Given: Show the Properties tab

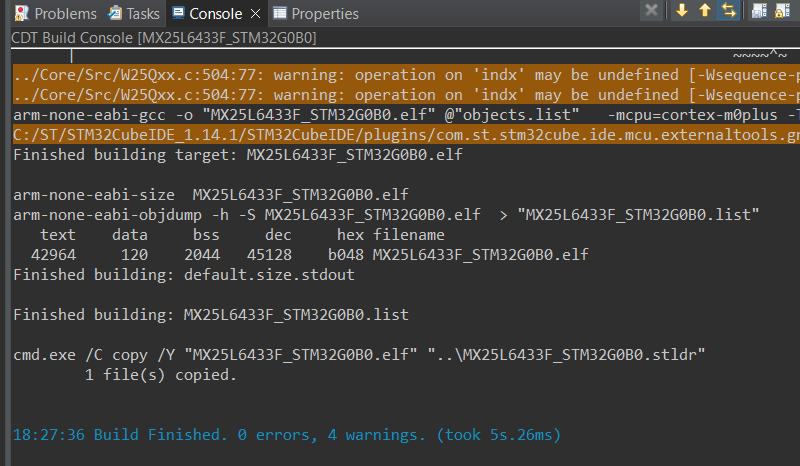Looking at the screenshot, I should pos(315,14).
